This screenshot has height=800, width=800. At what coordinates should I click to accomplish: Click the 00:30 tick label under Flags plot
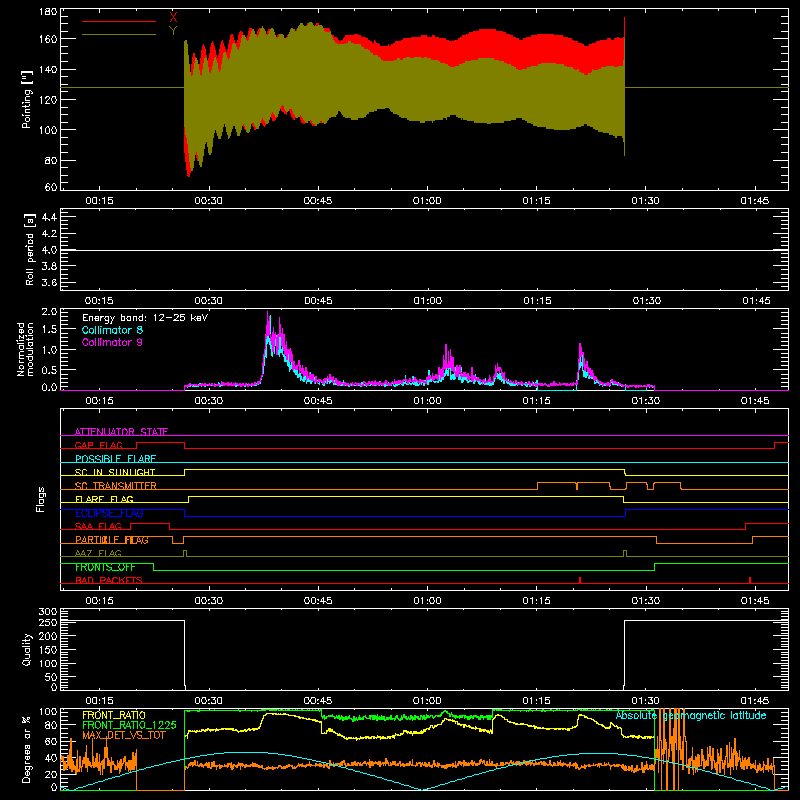point(208,601)
